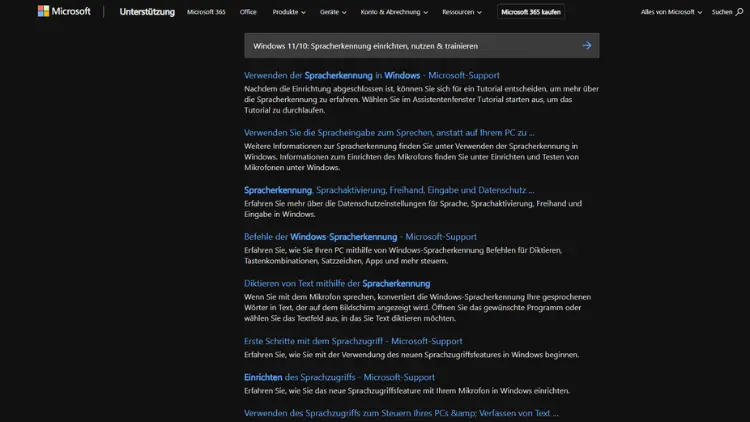Click text 'Erfahren Sie, wie Sie Ihren PC mithilfe'
Image resolution: width=750 pixels, height=422 pixels.
310,250
